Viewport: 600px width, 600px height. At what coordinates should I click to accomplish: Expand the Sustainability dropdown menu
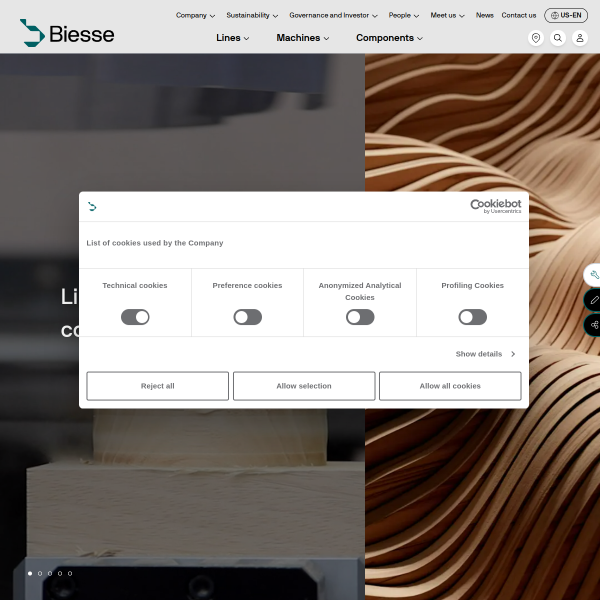[252, 15]
